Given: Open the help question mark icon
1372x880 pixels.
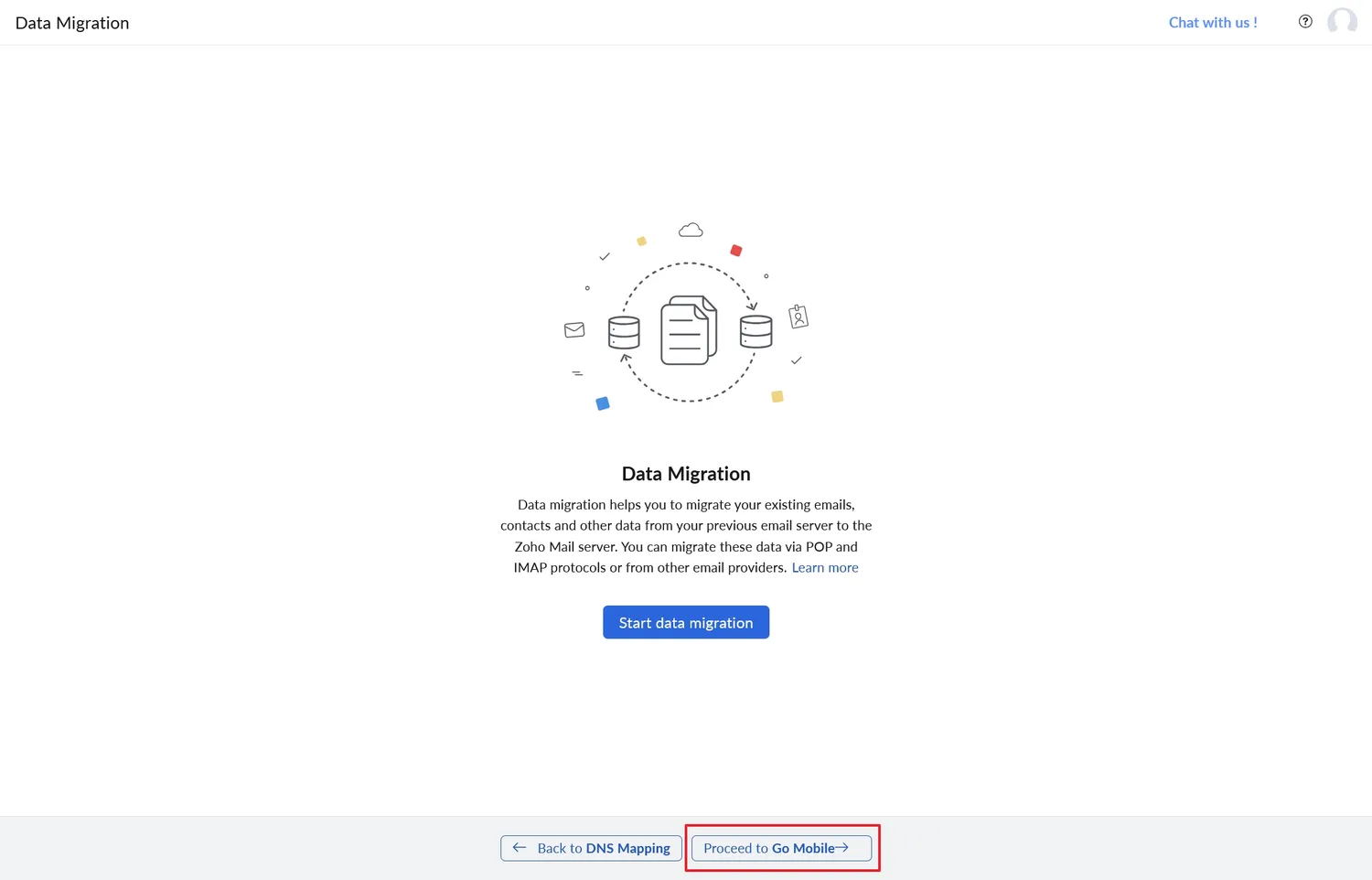Looking at the screenshot, I should (x=1305, y=22).
